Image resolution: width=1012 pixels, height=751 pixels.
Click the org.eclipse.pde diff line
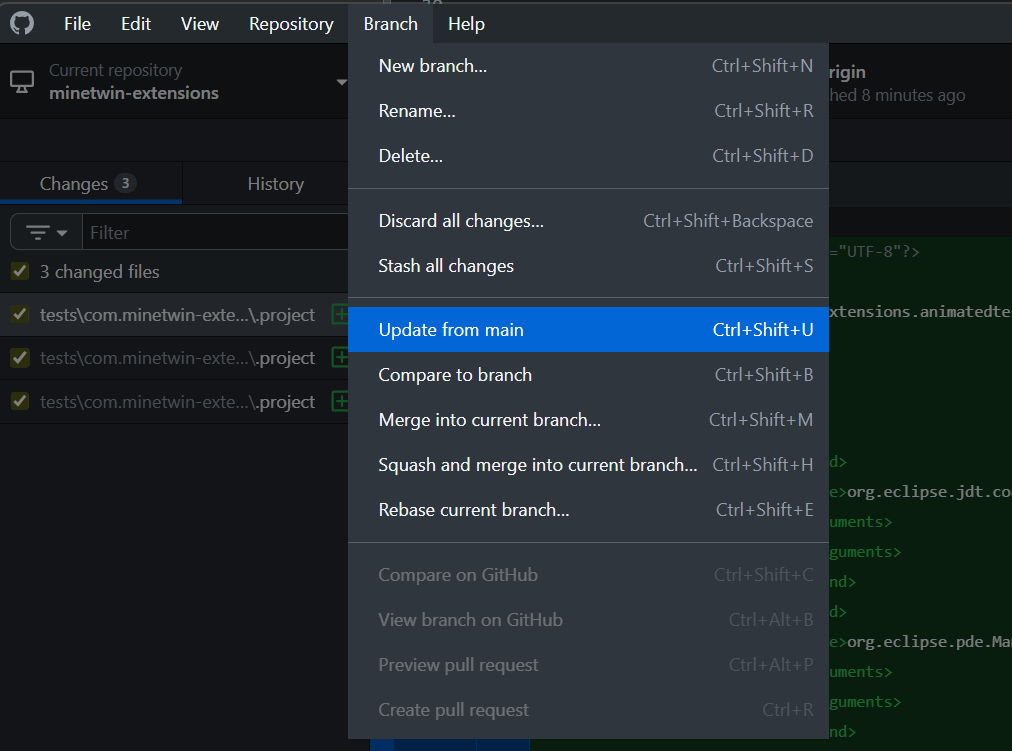[x=920, y=642]
